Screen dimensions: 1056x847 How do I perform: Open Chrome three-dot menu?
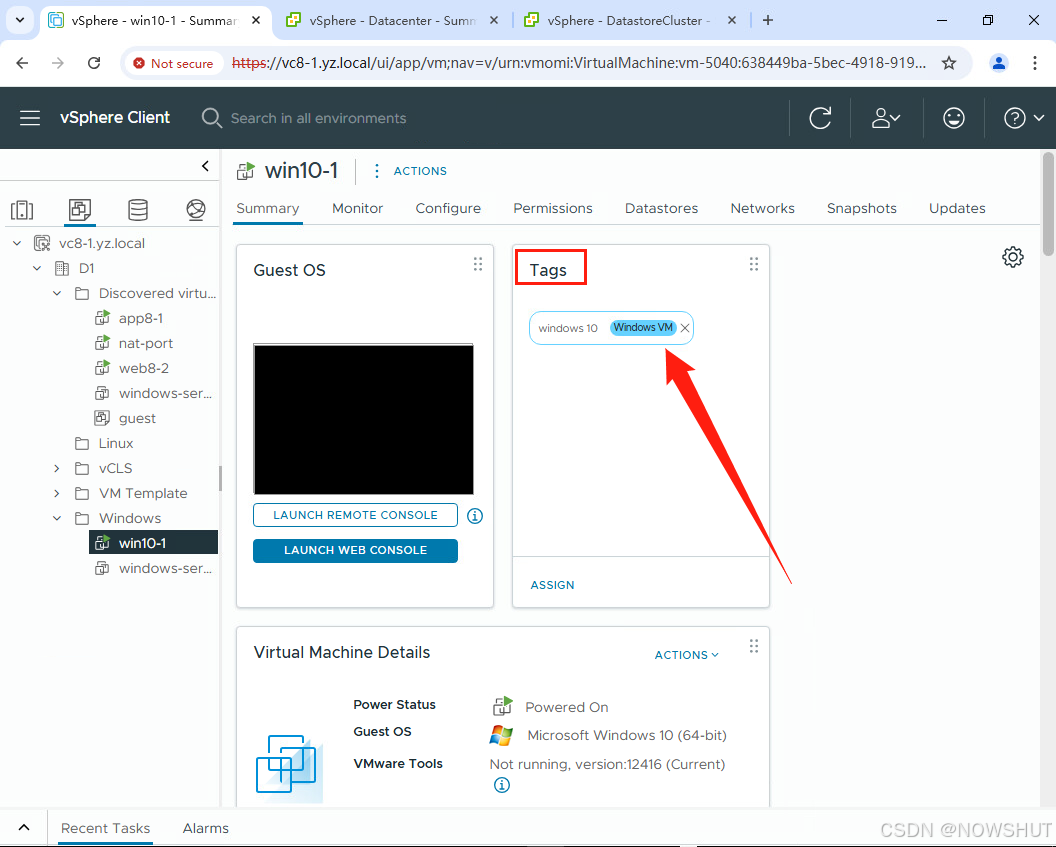point(1034,63)
